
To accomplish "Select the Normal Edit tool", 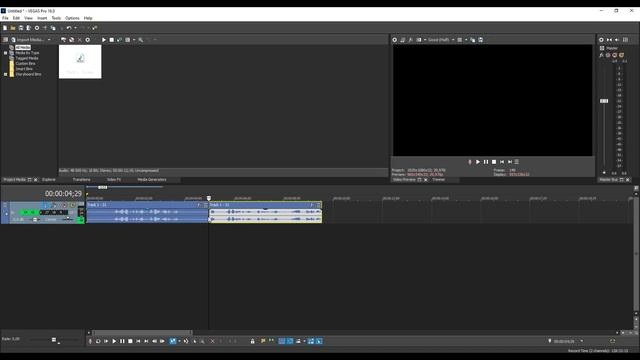I will (x=173, y=341).
